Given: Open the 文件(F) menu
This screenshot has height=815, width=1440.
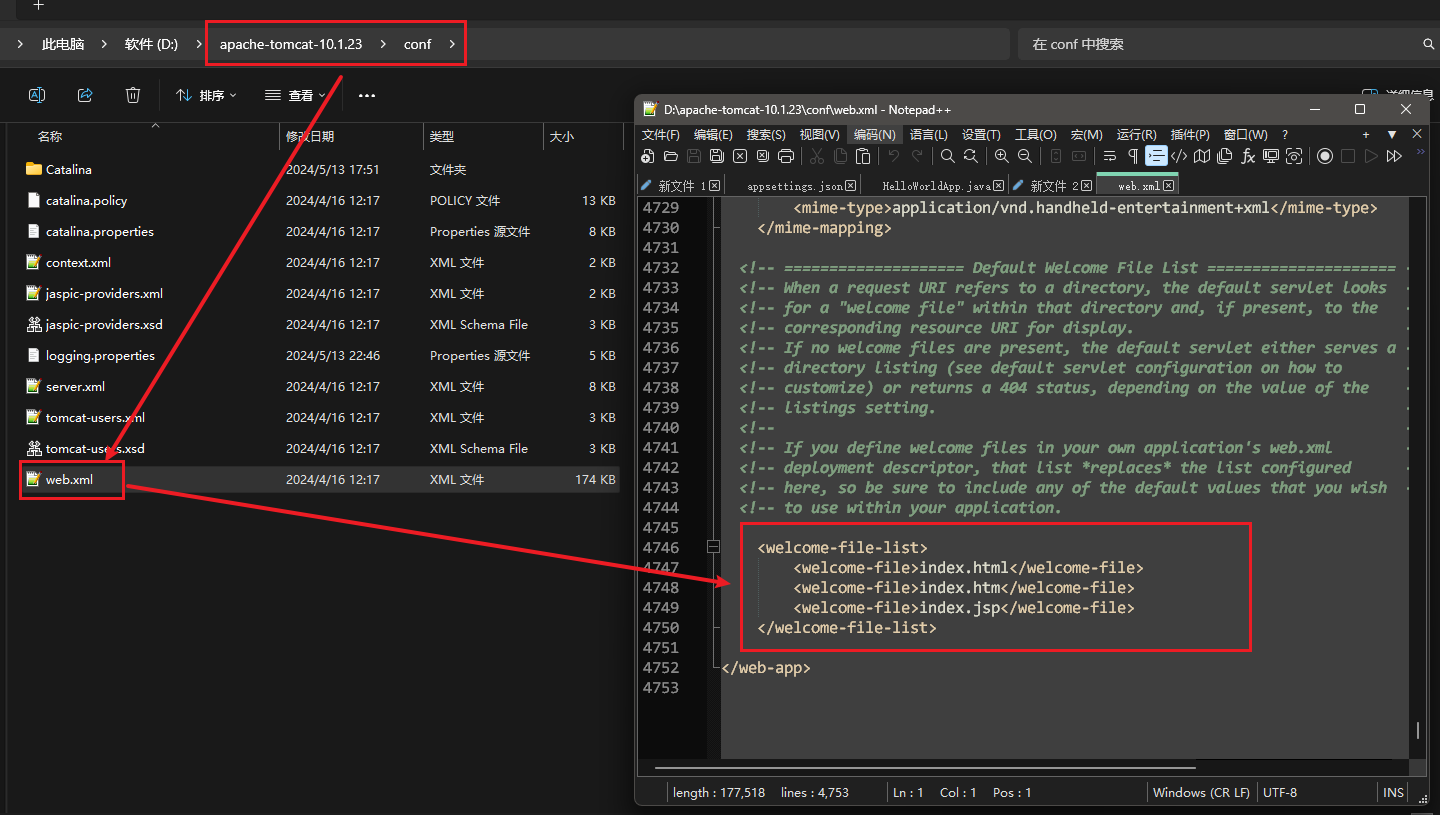Looking at the screenshot, I should click(x=660, y=135).
